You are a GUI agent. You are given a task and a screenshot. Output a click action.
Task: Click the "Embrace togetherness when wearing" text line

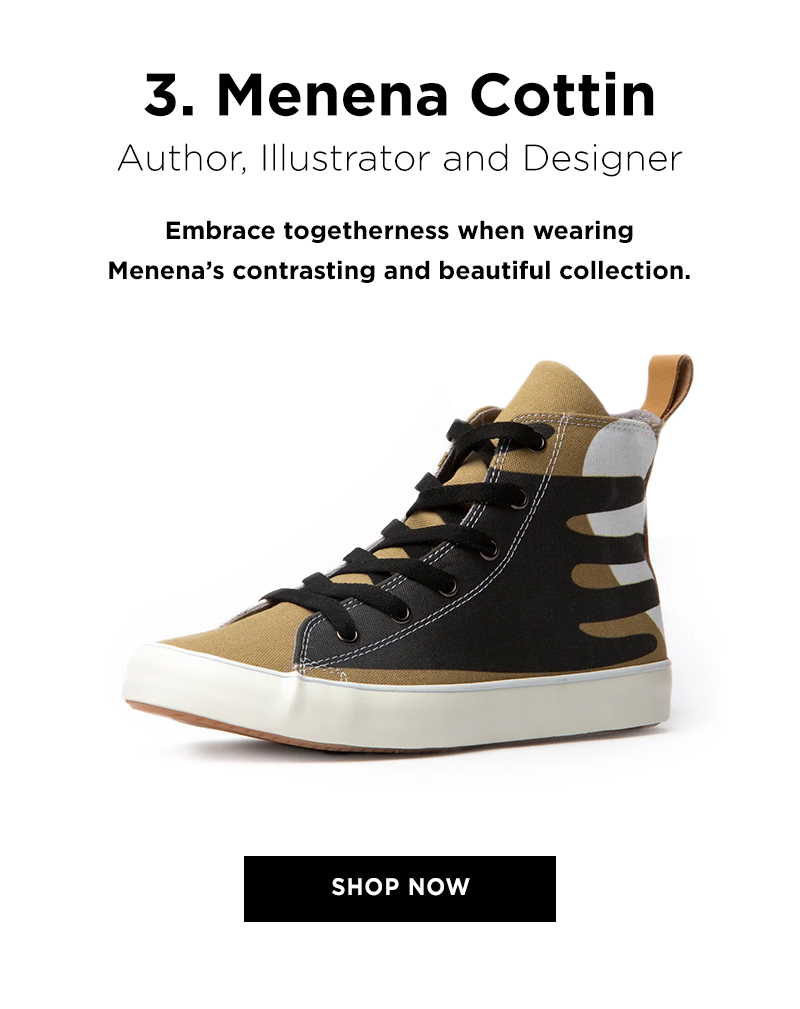[400, 231]
